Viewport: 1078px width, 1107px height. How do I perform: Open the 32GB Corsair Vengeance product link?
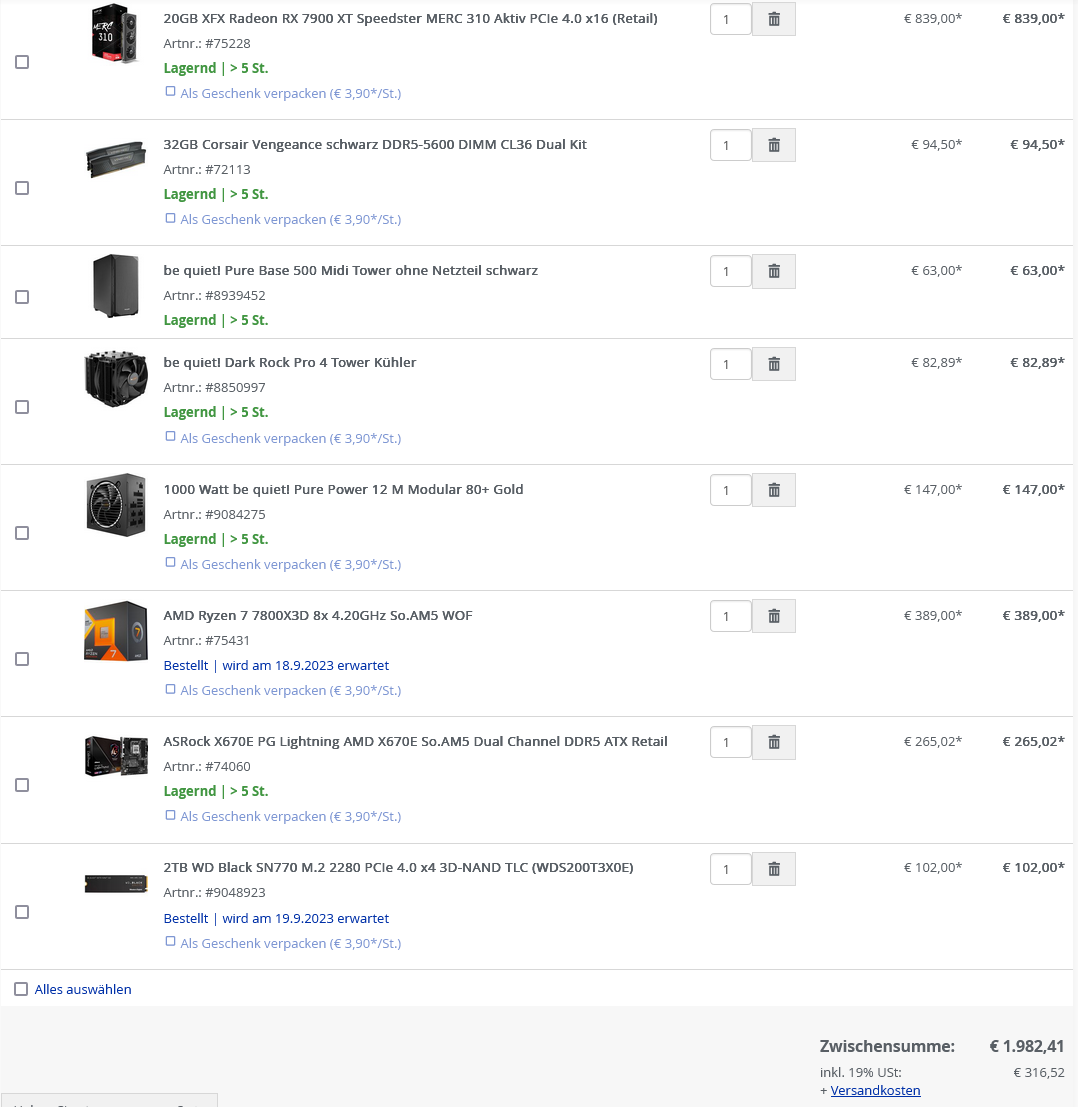tap(376, 144)
